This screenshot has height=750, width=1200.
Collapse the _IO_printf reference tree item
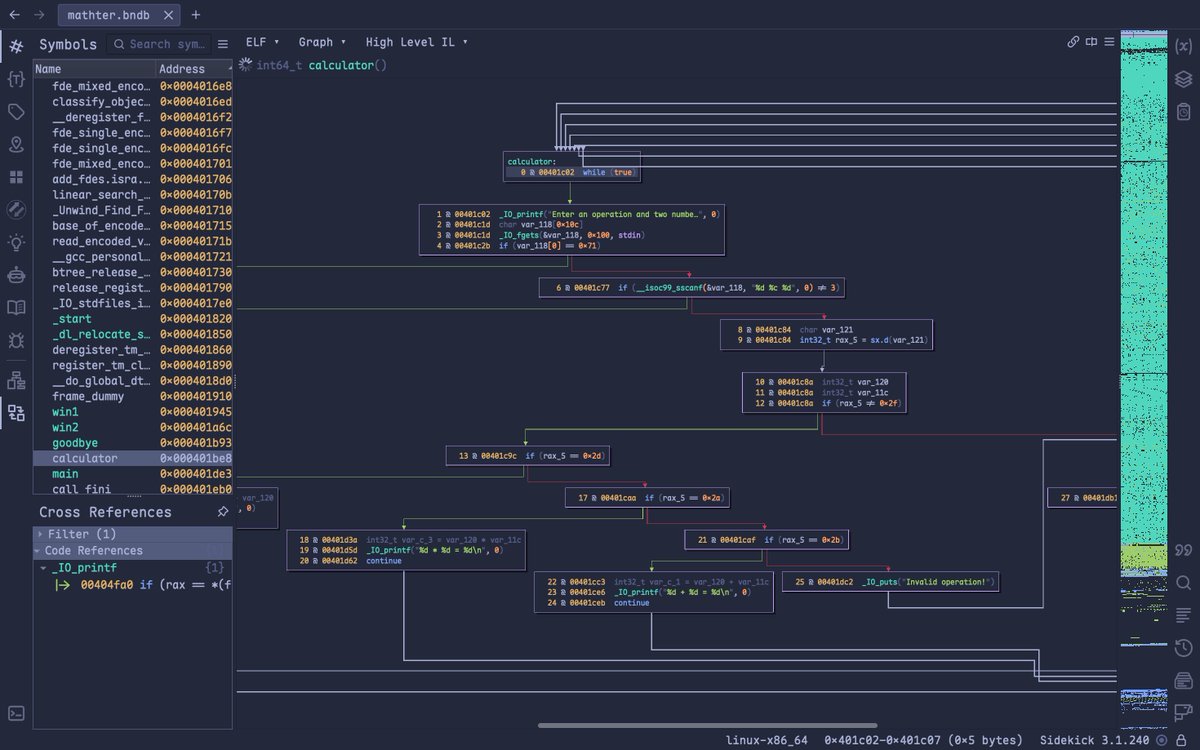[43, 567]
